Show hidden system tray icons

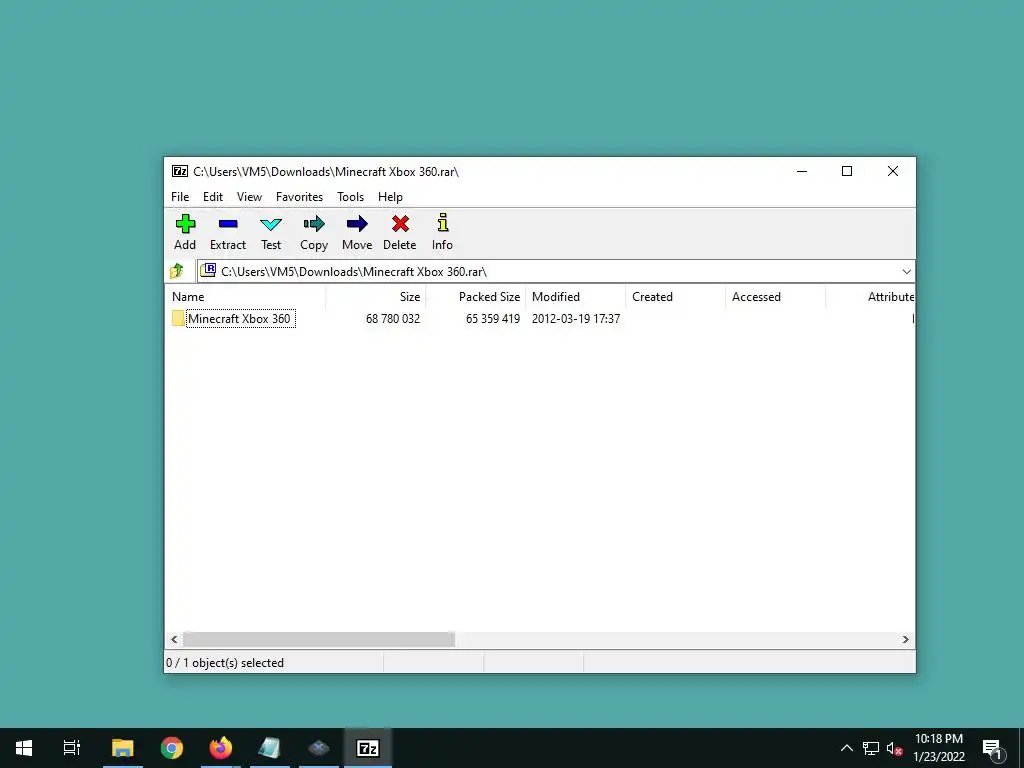(x=846, y=748)
